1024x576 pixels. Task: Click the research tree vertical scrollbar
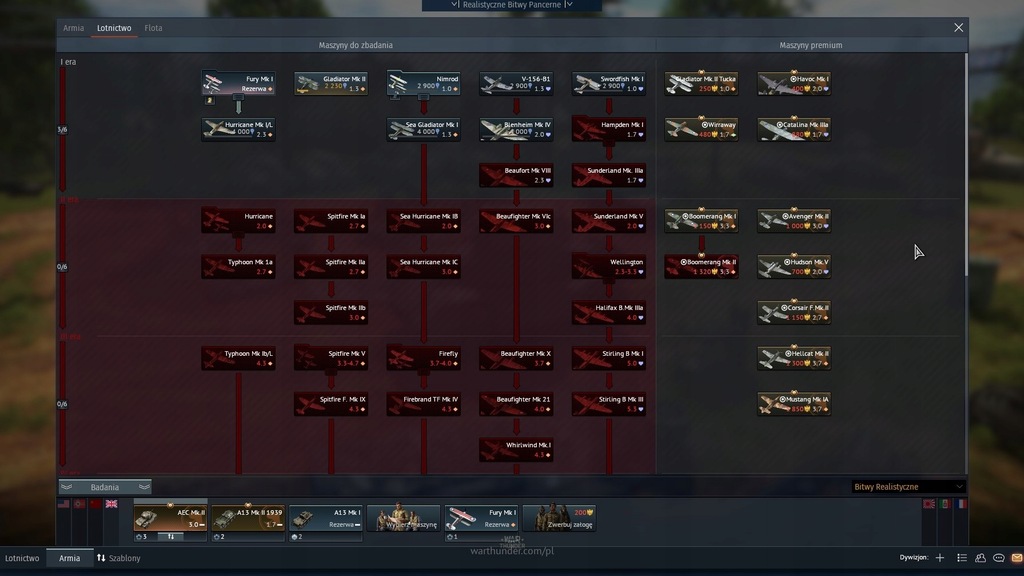tap(966, 163)
